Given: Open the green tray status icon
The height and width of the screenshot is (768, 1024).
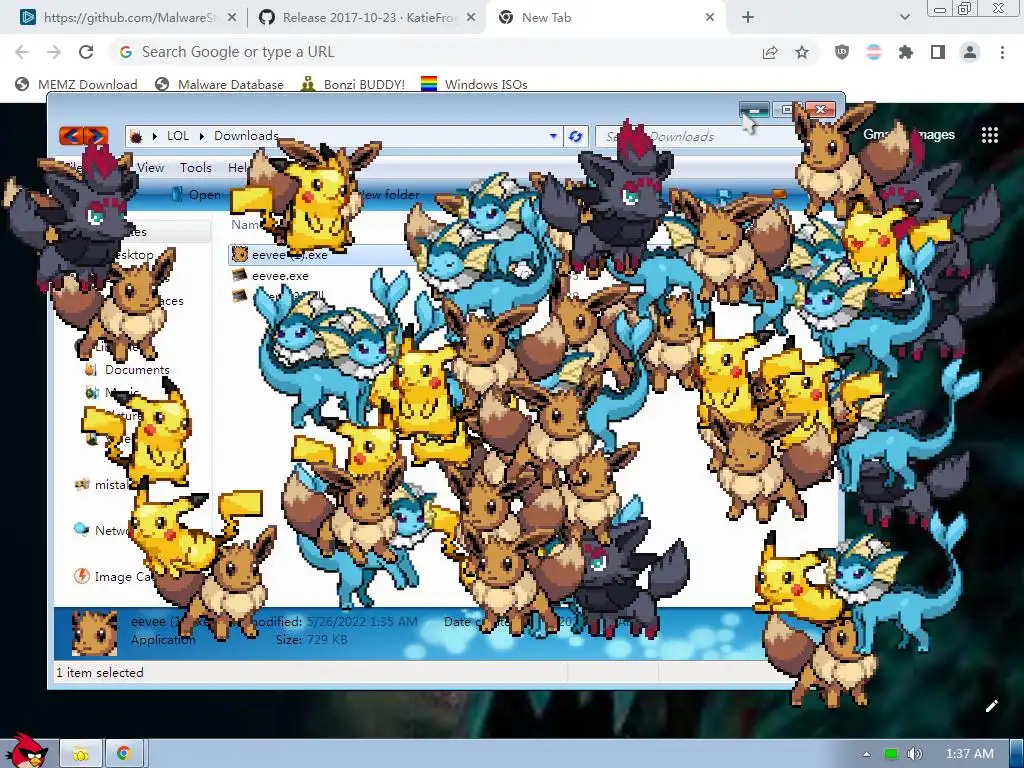Looking at the screenshot, I should point(891,754).
